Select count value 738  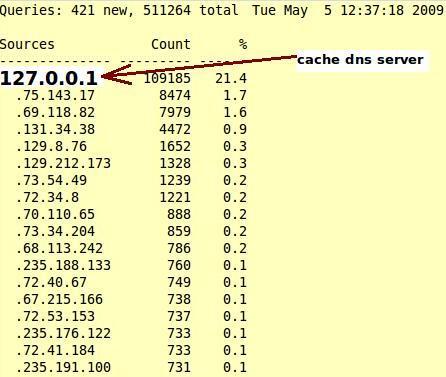179,300
